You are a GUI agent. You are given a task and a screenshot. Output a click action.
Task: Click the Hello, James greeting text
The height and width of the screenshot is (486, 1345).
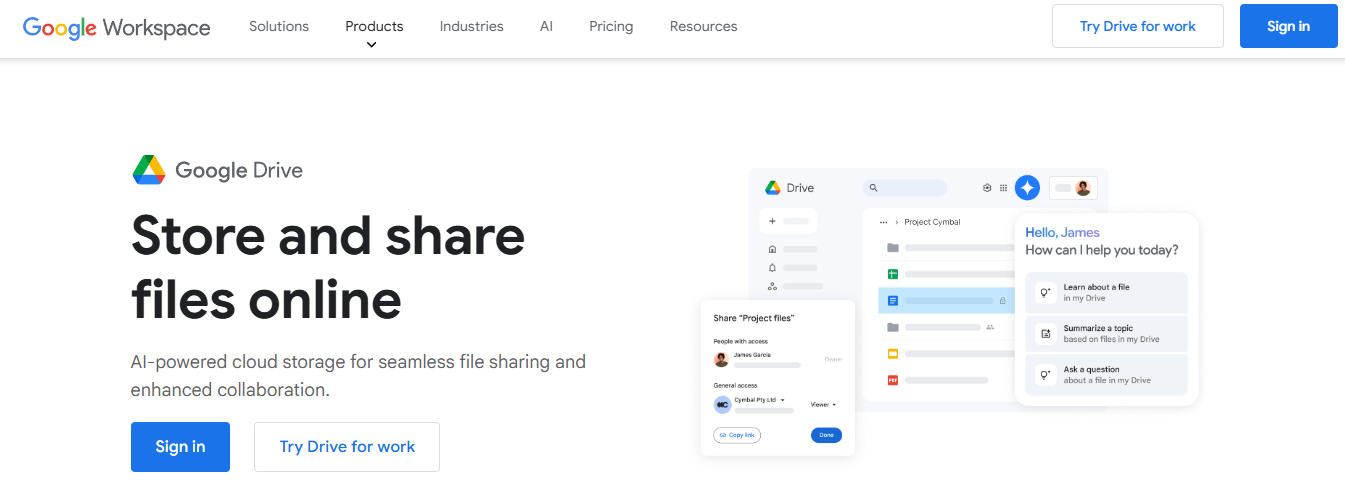tap(1062, 232)
